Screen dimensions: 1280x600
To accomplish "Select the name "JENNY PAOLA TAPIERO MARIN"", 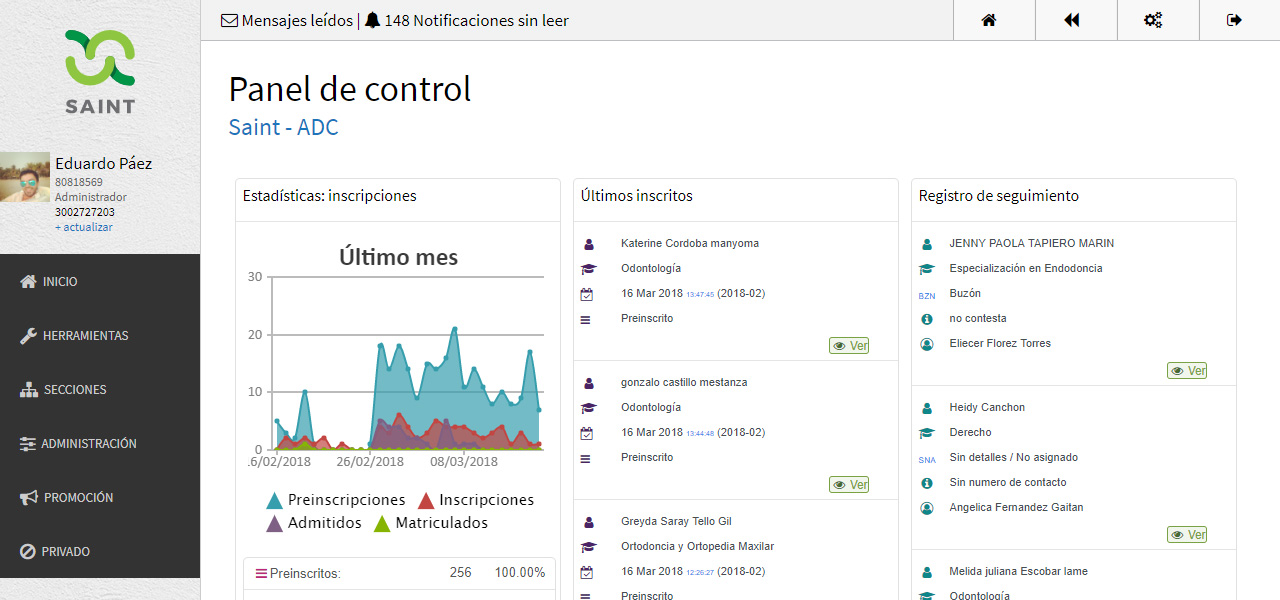I will point(1032,244).
